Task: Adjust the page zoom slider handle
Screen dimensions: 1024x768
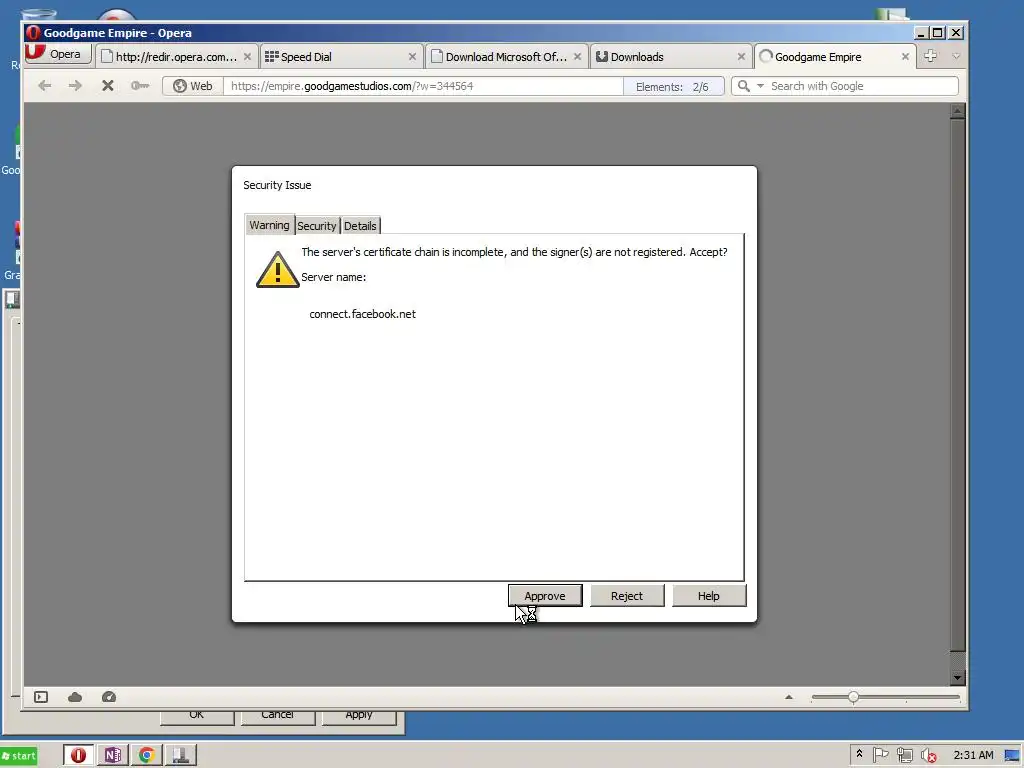Action: [854, 697]
